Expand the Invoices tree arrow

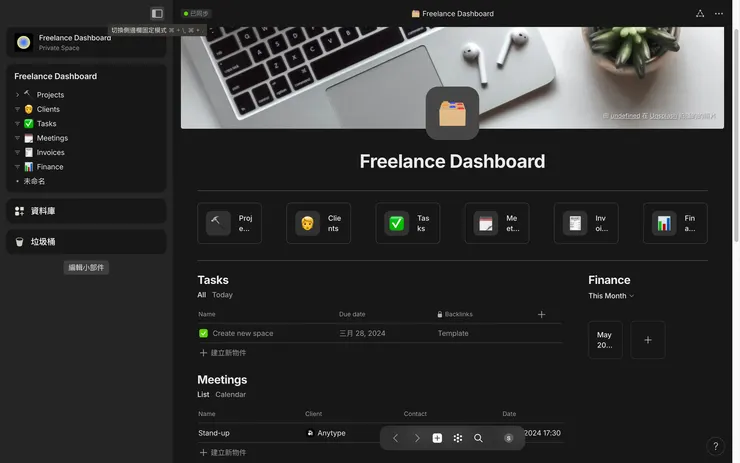(17, 152)
